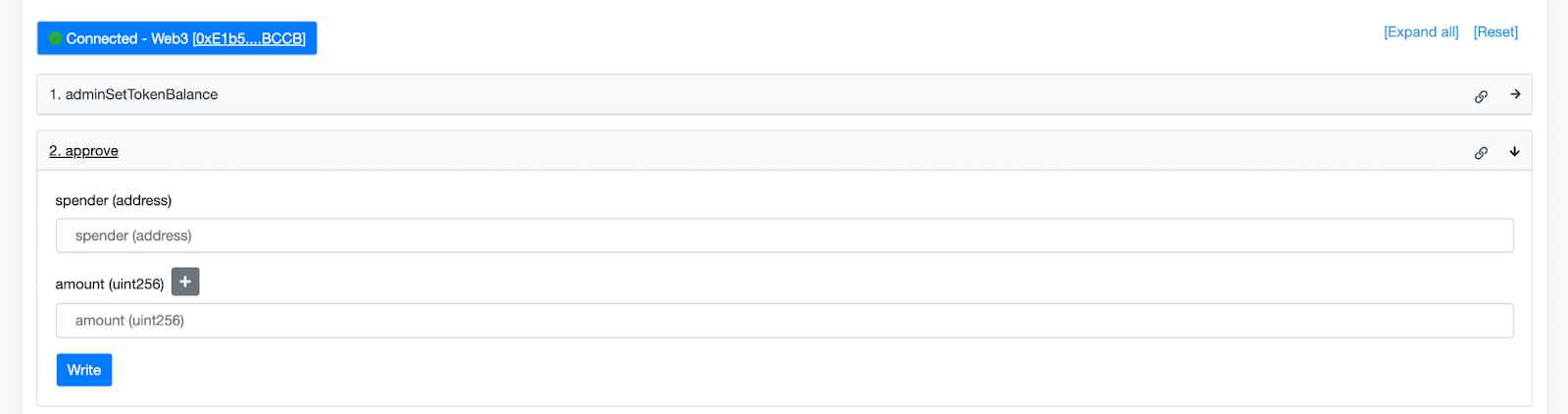Submit approve with the Write button
Image resolution: width=1568 pixels, height=414 pixels.
[x=84, y=370]
